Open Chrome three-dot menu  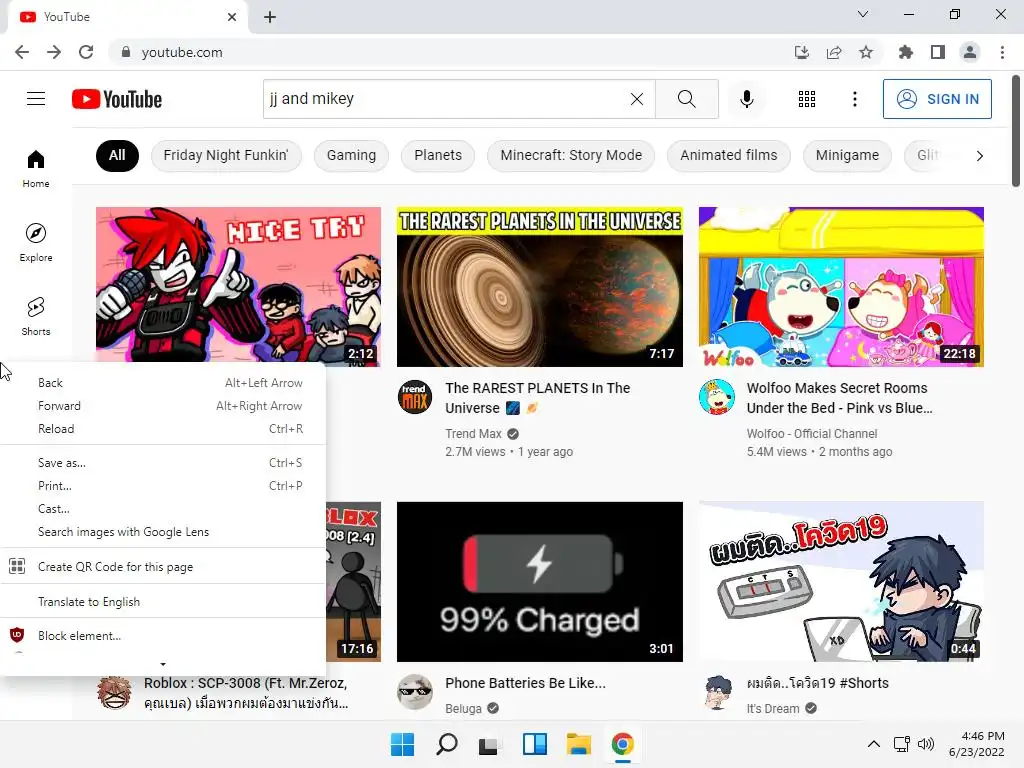click(x=1002, y=52)
